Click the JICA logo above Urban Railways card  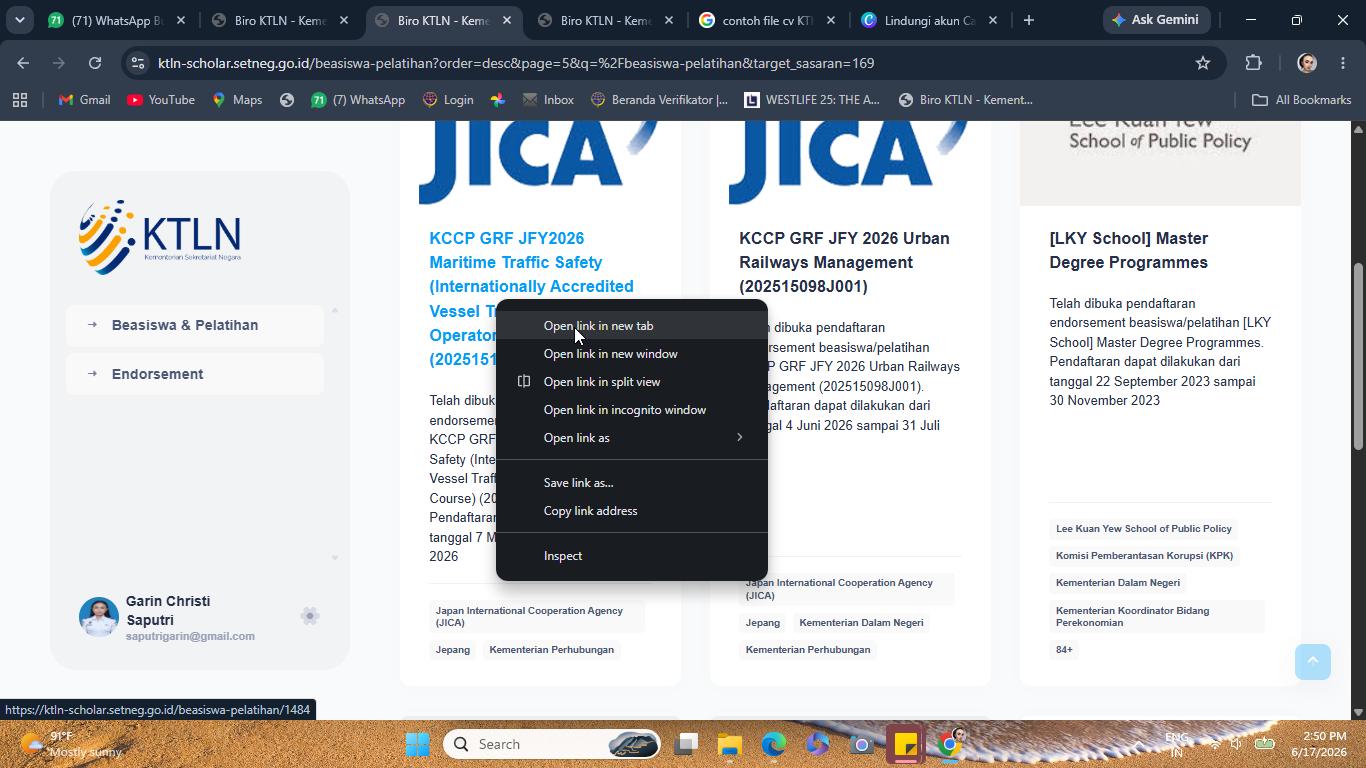tap(850, 163)
